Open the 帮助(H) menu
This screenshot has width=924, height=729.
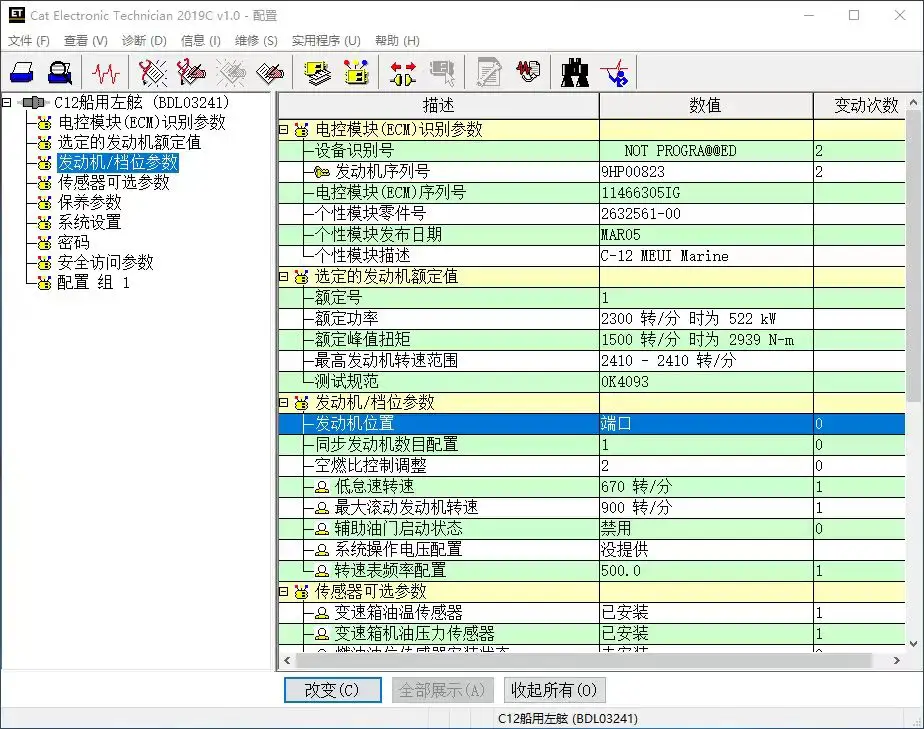pyautogui.click(x=397, y=41)
